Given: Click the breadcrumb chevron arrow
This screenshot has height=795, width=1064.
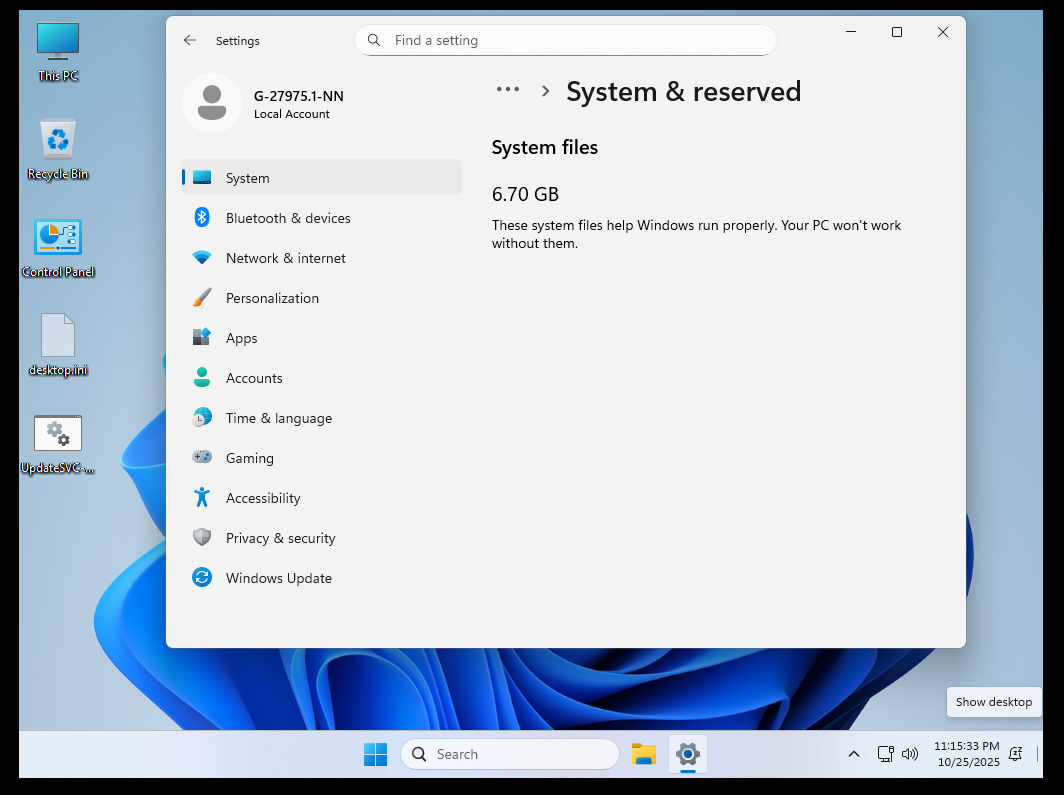Looking at the screenshot, I should tap(546, 91).
